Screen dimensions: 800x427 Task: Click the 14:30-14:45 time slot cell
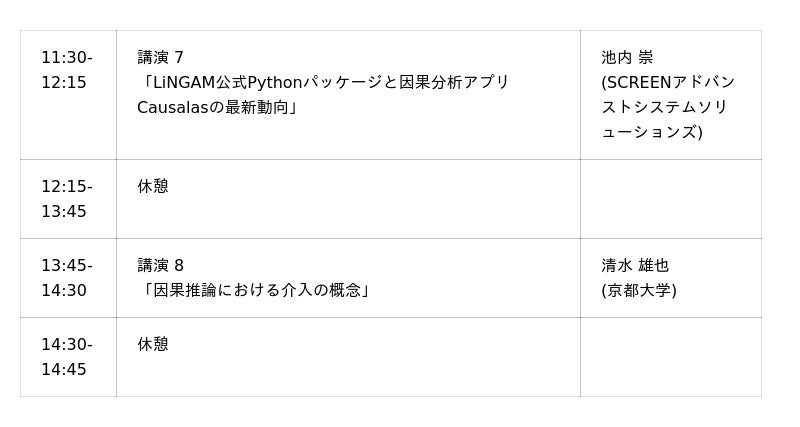tap(67, 357)
